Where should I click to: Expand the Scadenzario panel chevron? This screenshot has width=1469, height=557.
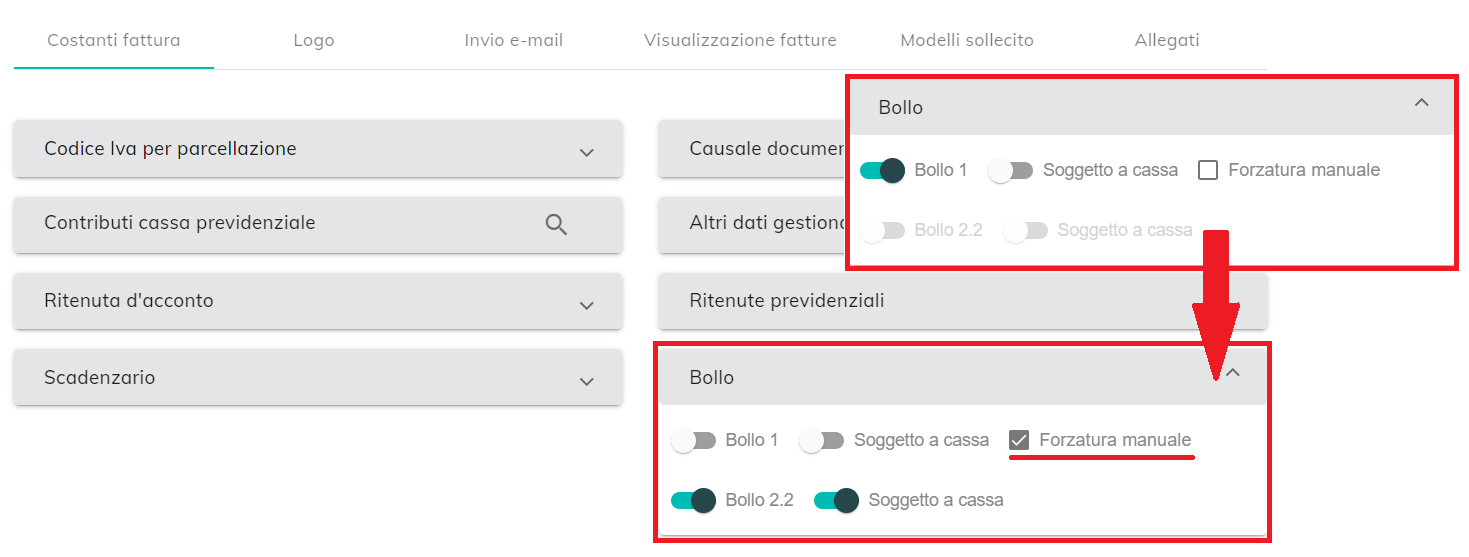587,381
